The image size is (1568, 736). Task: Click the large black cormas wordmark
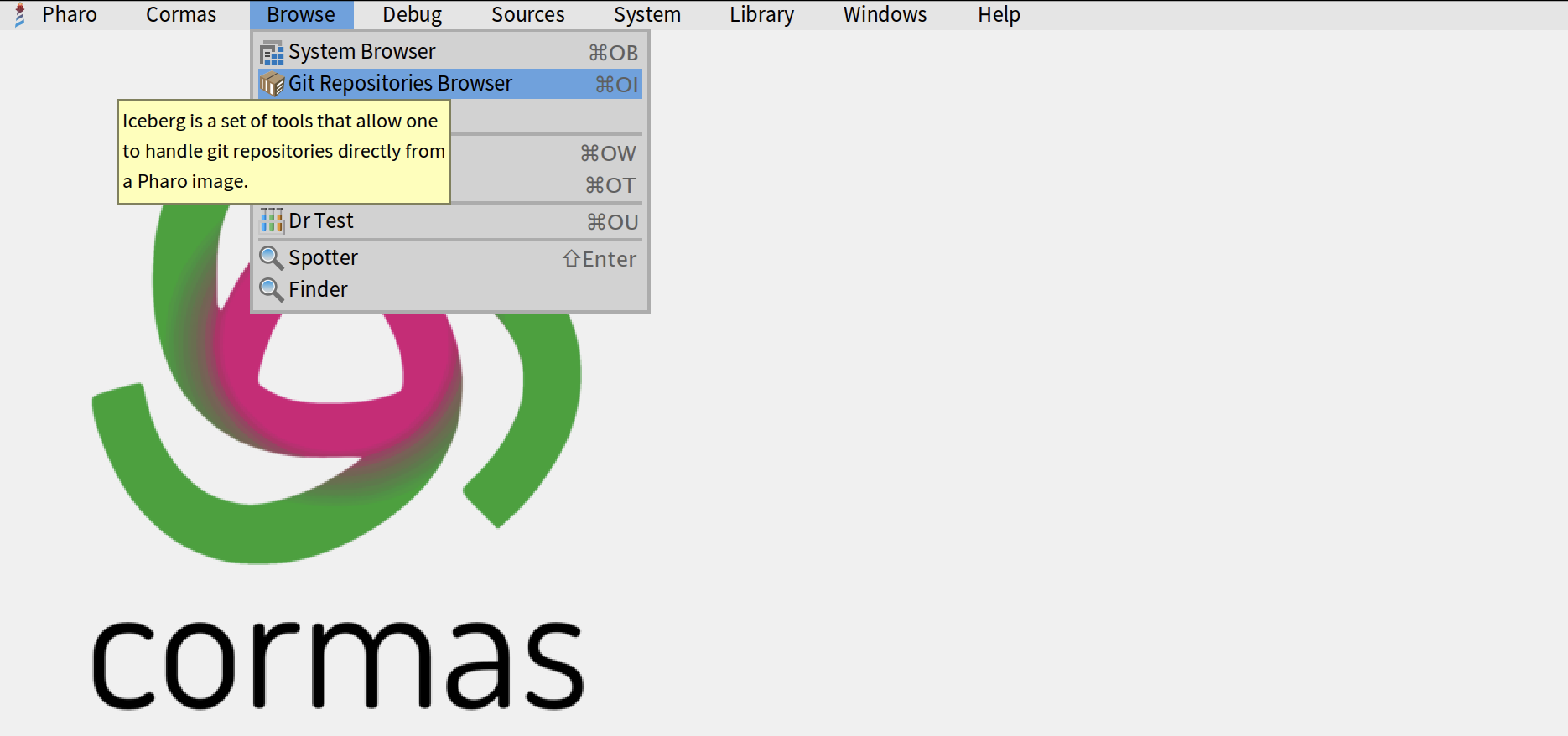tap(337, 664)
